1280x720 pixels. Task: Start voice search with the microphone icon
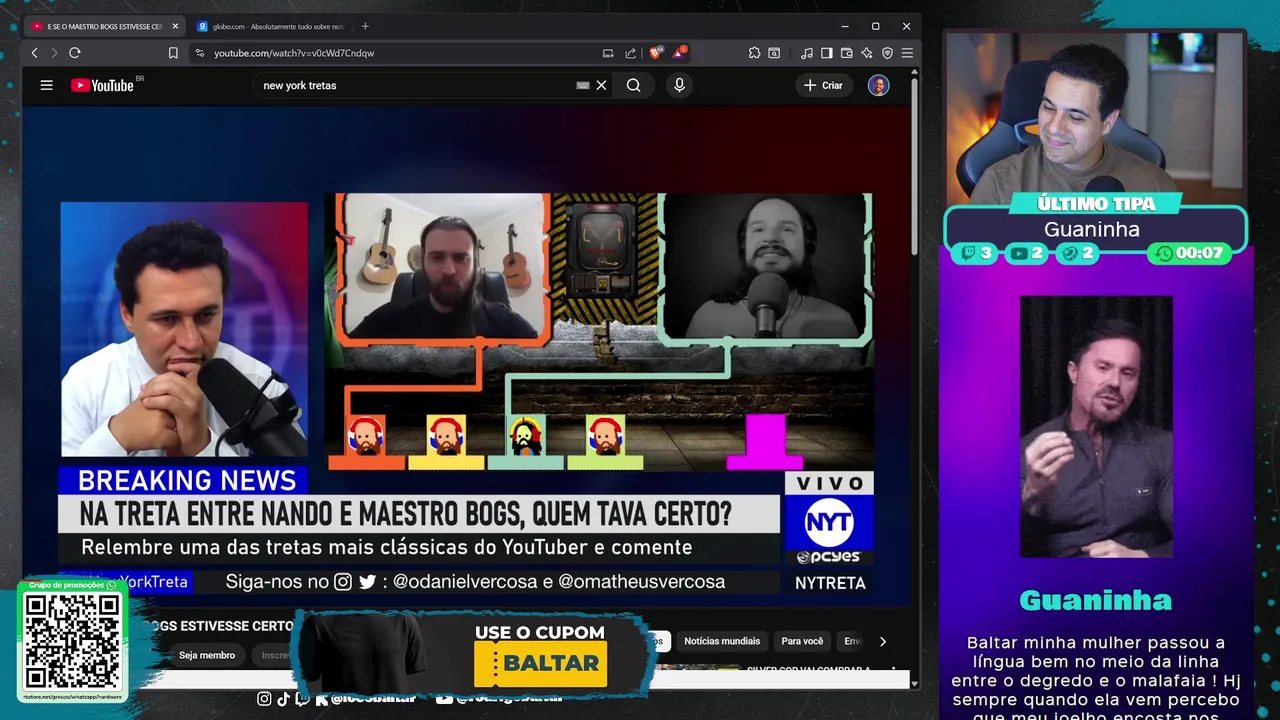[x=680, y=85]
